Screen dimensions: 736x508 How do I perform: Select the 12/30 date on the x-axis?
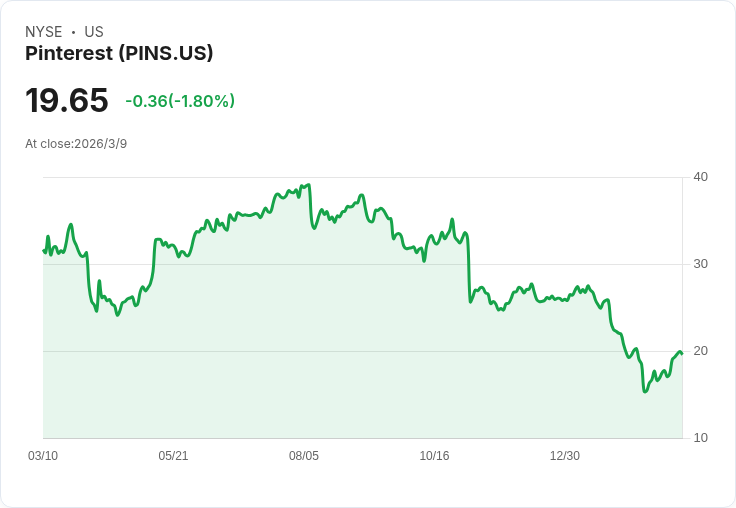pos(565,456)
